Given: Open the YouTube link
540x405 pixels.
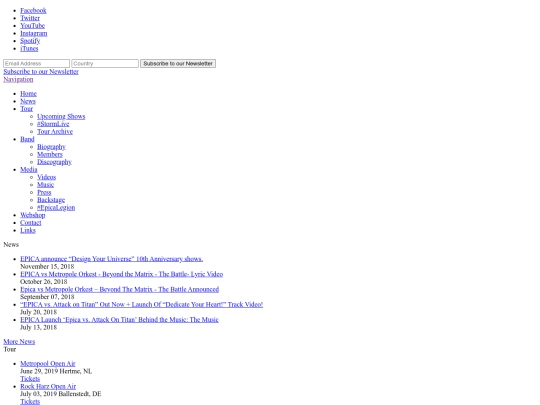Looking at the screenshot, I should (32, 26).
